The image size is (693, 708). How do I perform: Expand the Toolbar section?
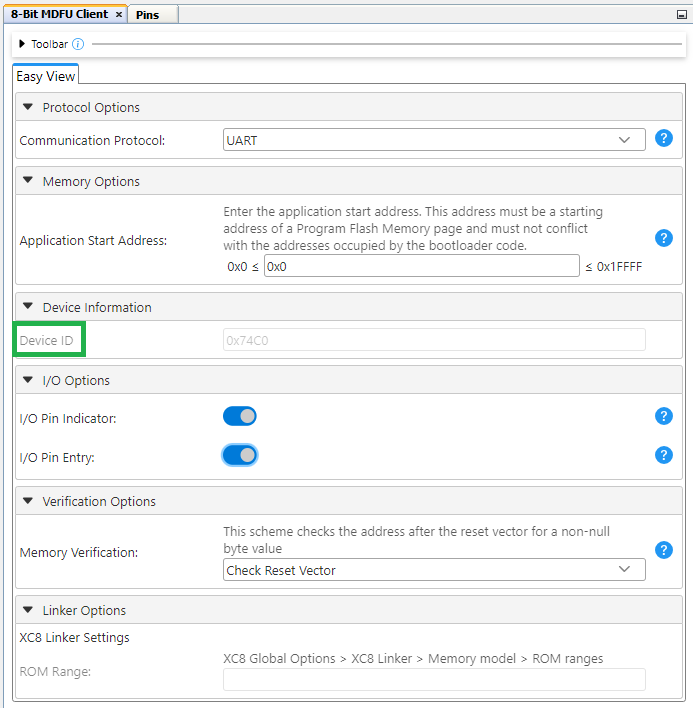tap(22, 44)
